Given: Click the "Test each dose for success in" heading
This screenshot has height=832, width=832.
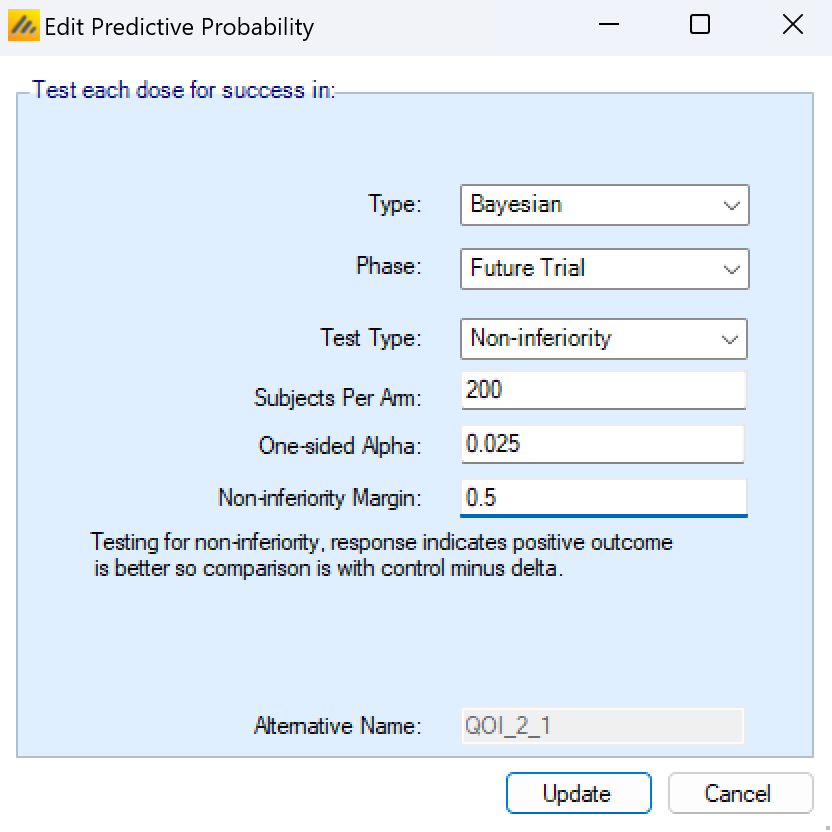Looking at the screenshot, I should coord(183,91).
